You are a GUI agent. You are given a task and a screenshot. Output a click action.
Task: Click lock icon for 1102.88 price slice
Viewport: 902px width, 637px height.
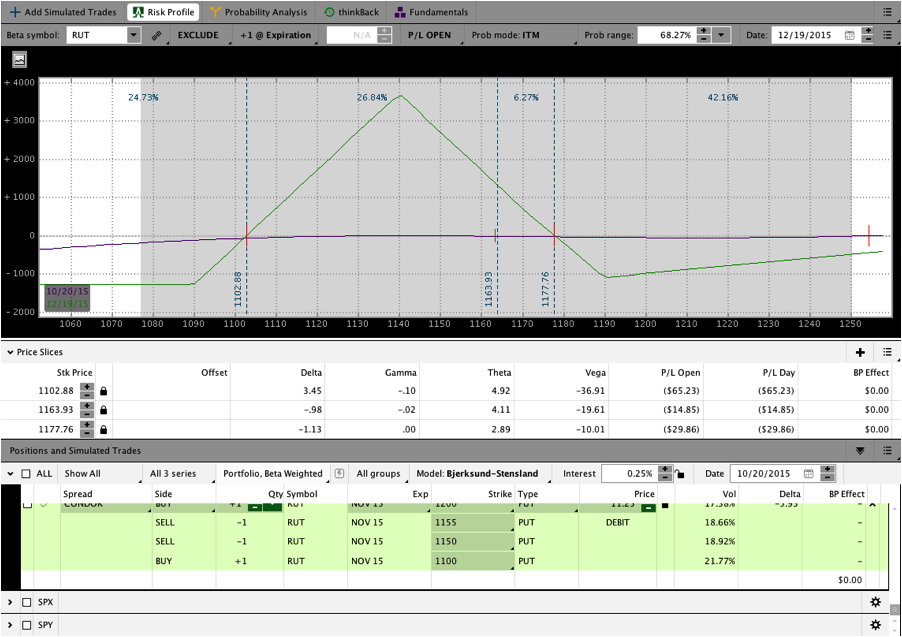click(103, 390)
